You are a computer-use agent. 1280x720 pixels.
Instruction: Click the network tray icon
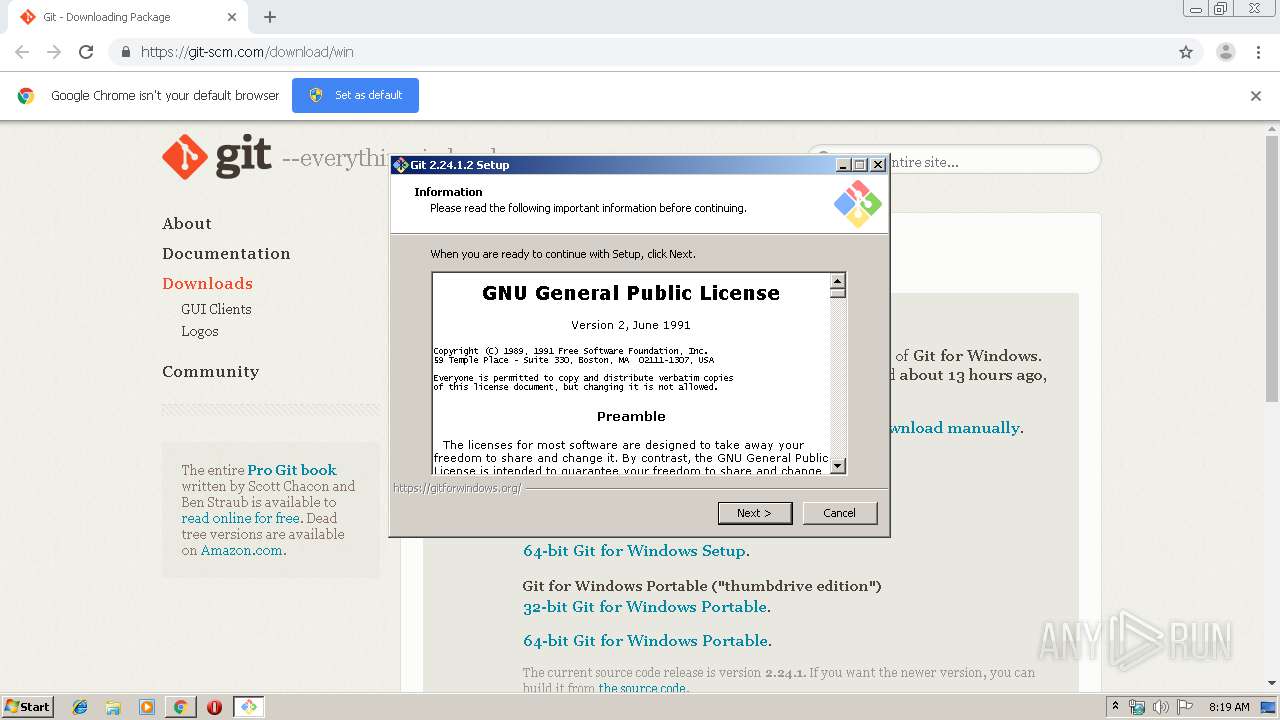point(1137,707)
